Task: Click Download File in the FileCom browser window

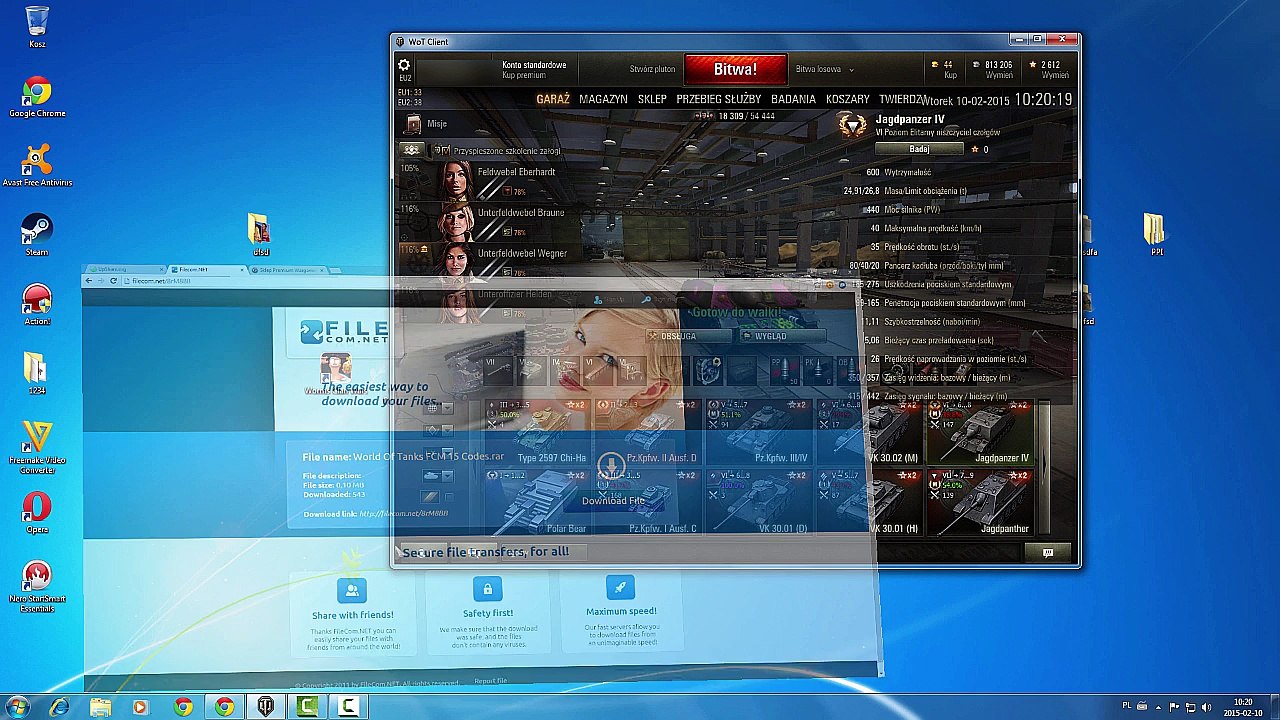Action: [x=613, y=501]
